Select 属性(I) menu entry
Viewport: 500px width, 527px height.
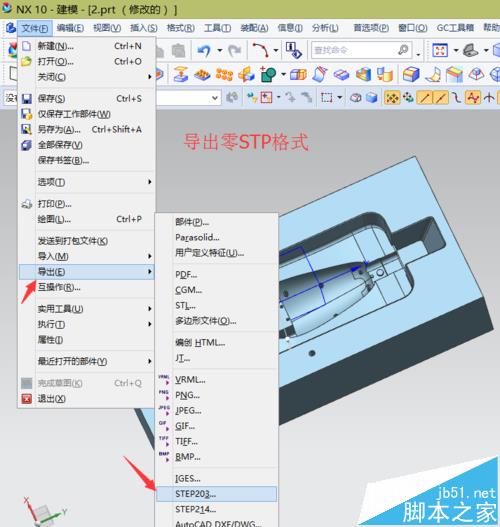(x=87, y=340)
